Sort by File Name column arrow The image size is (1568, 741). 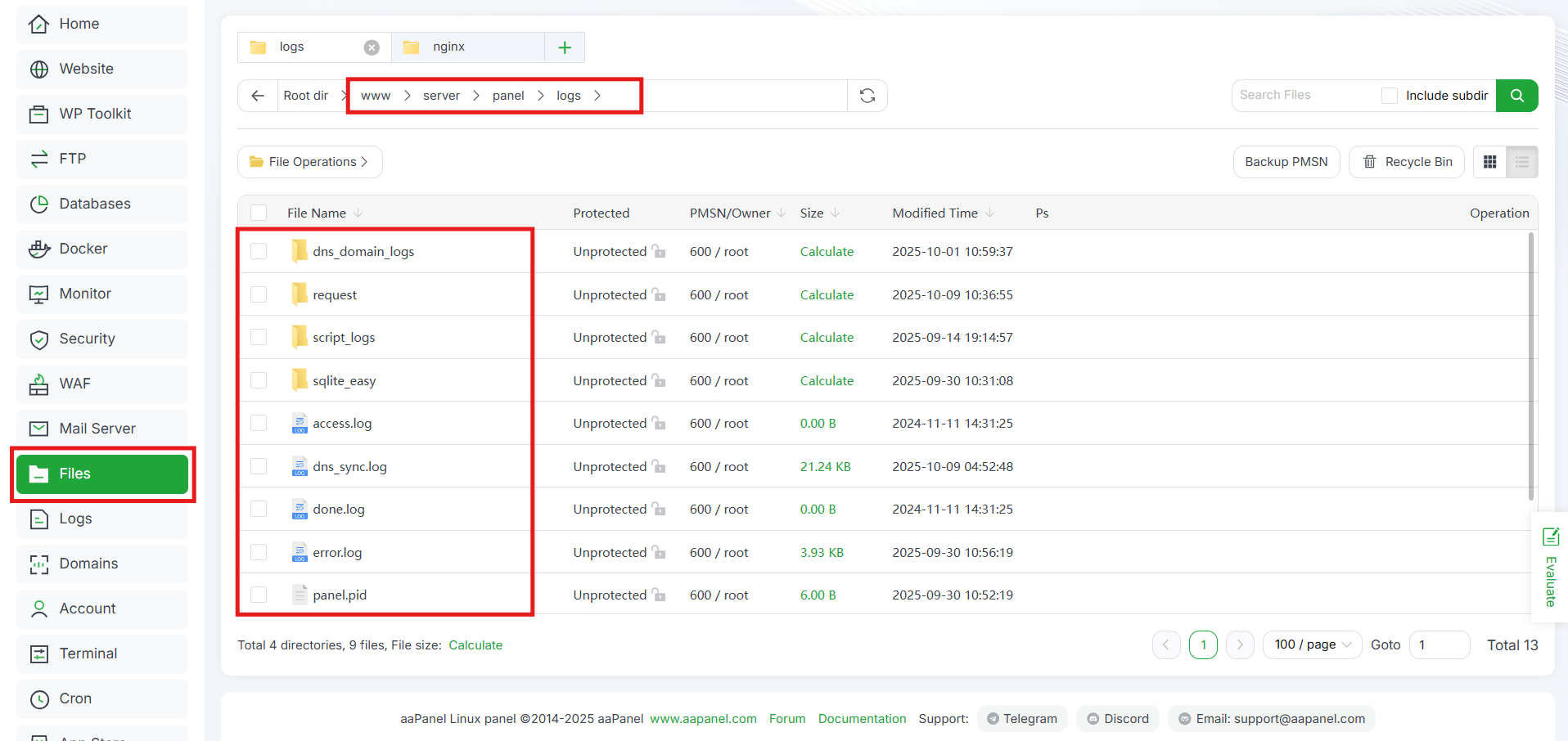point(358,213)
